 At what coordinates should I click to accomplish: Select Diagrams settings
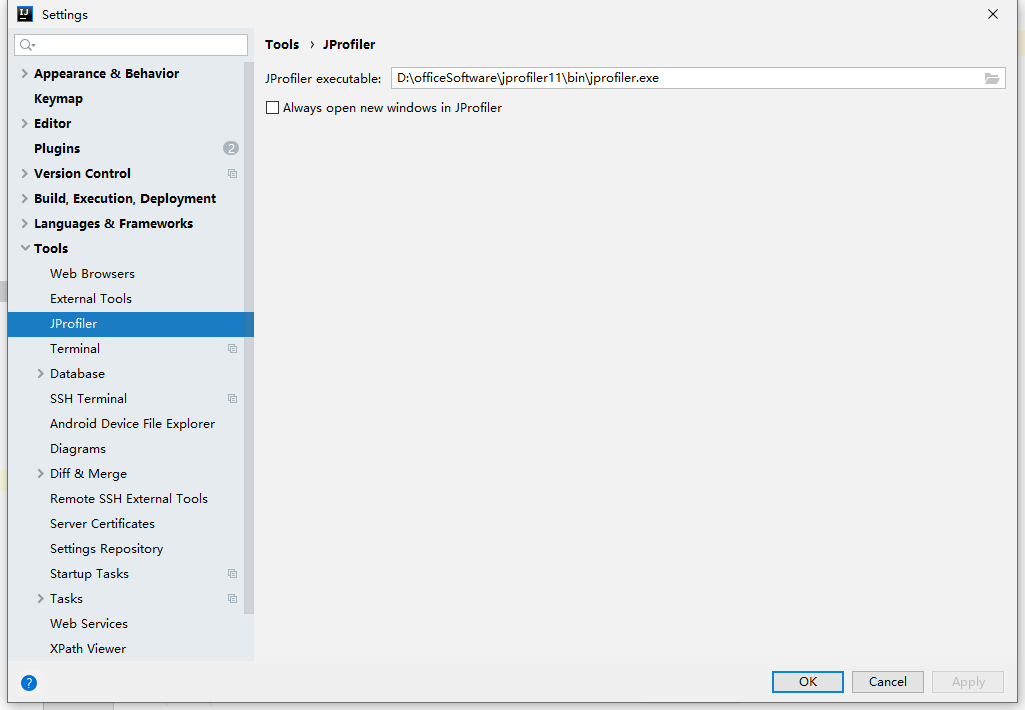(x=78, y=449)
